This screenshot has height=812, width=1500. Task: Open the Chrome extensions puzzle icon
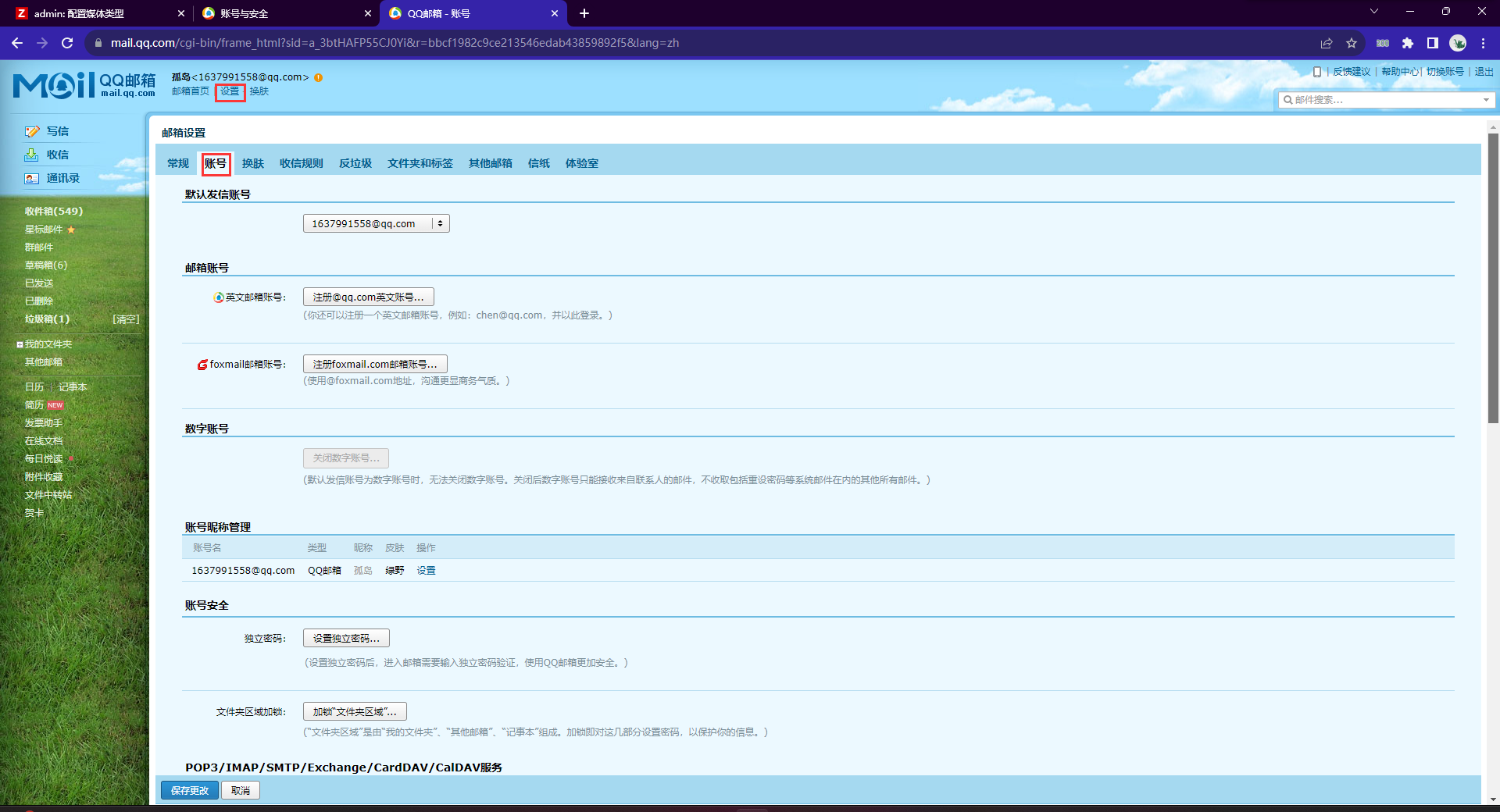1408,43
